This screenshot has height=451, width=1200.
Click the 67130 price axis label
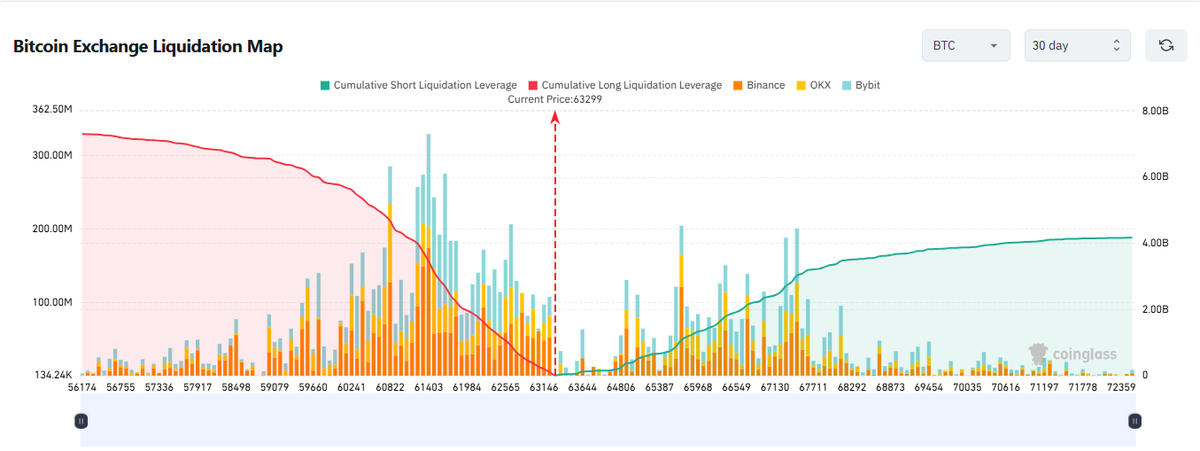pyautogui.click(x=775, y=387)
